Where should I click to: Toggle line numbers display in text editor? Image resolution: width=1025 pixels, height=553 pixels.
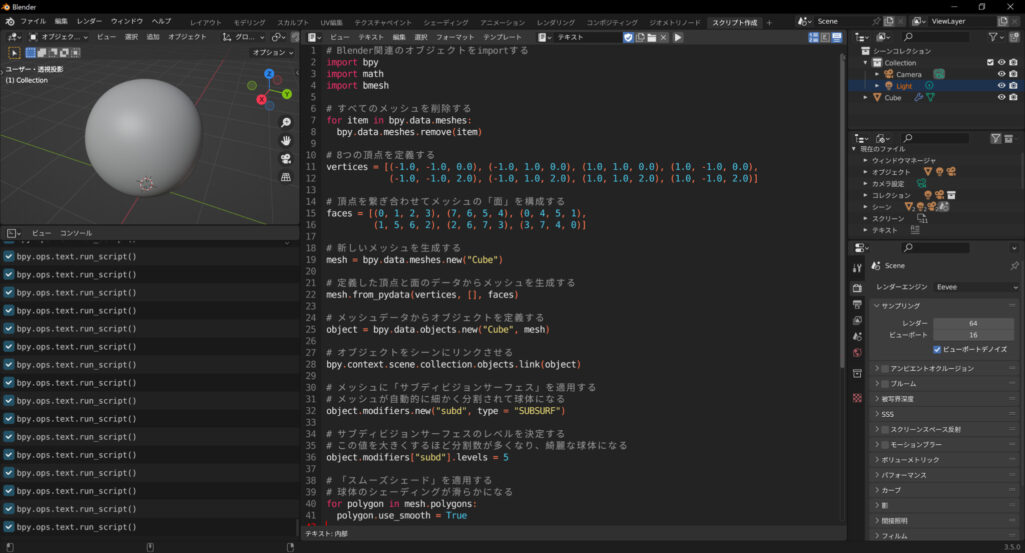pos(813,37)
